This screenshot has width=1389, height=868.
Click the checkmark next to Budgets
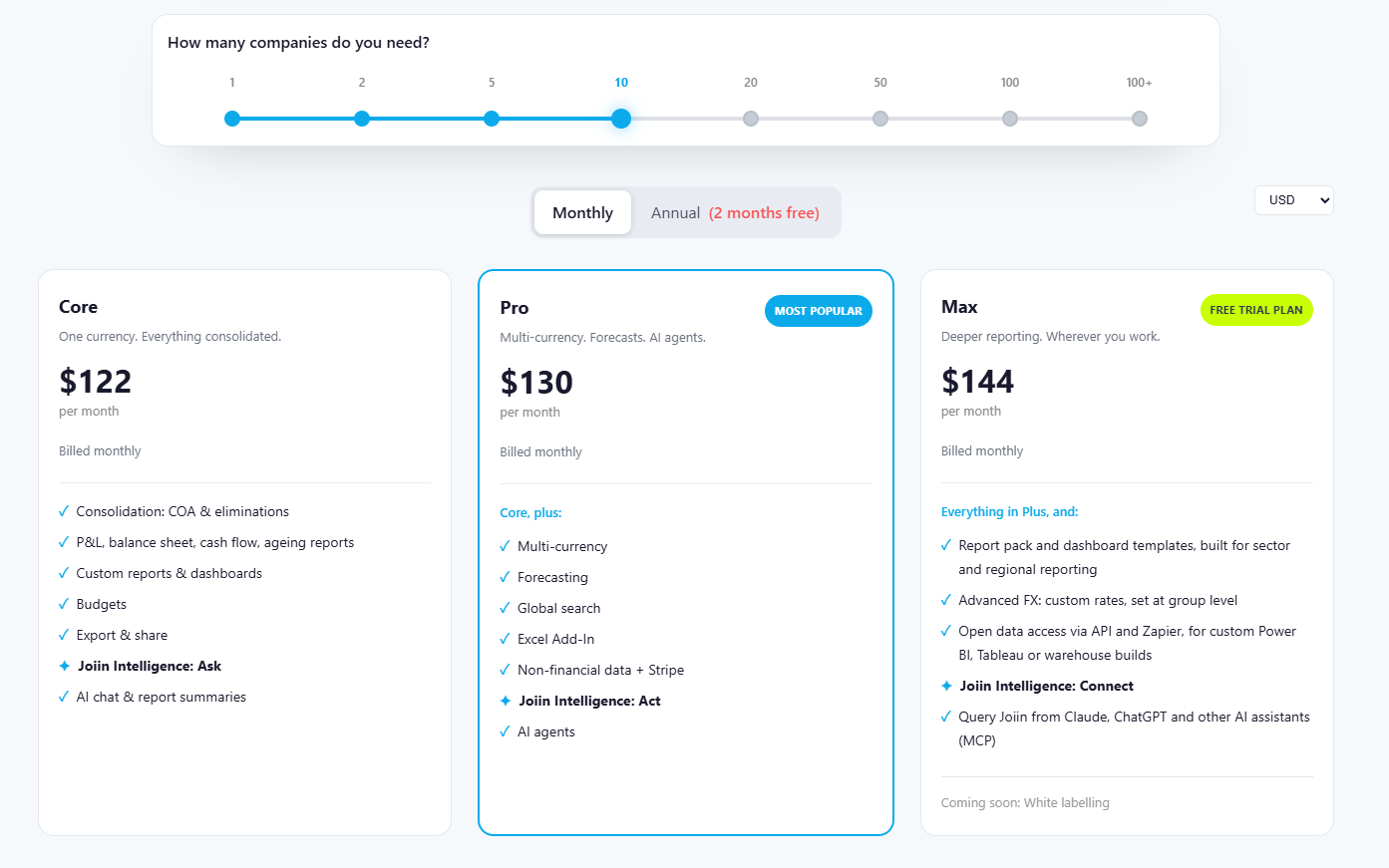(x=64, y=604)
